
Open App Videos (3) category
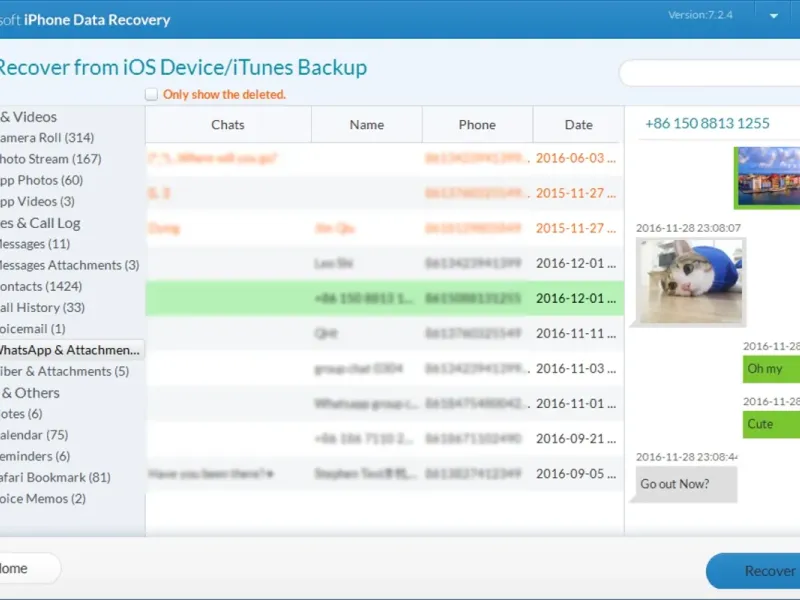(37, 201)
